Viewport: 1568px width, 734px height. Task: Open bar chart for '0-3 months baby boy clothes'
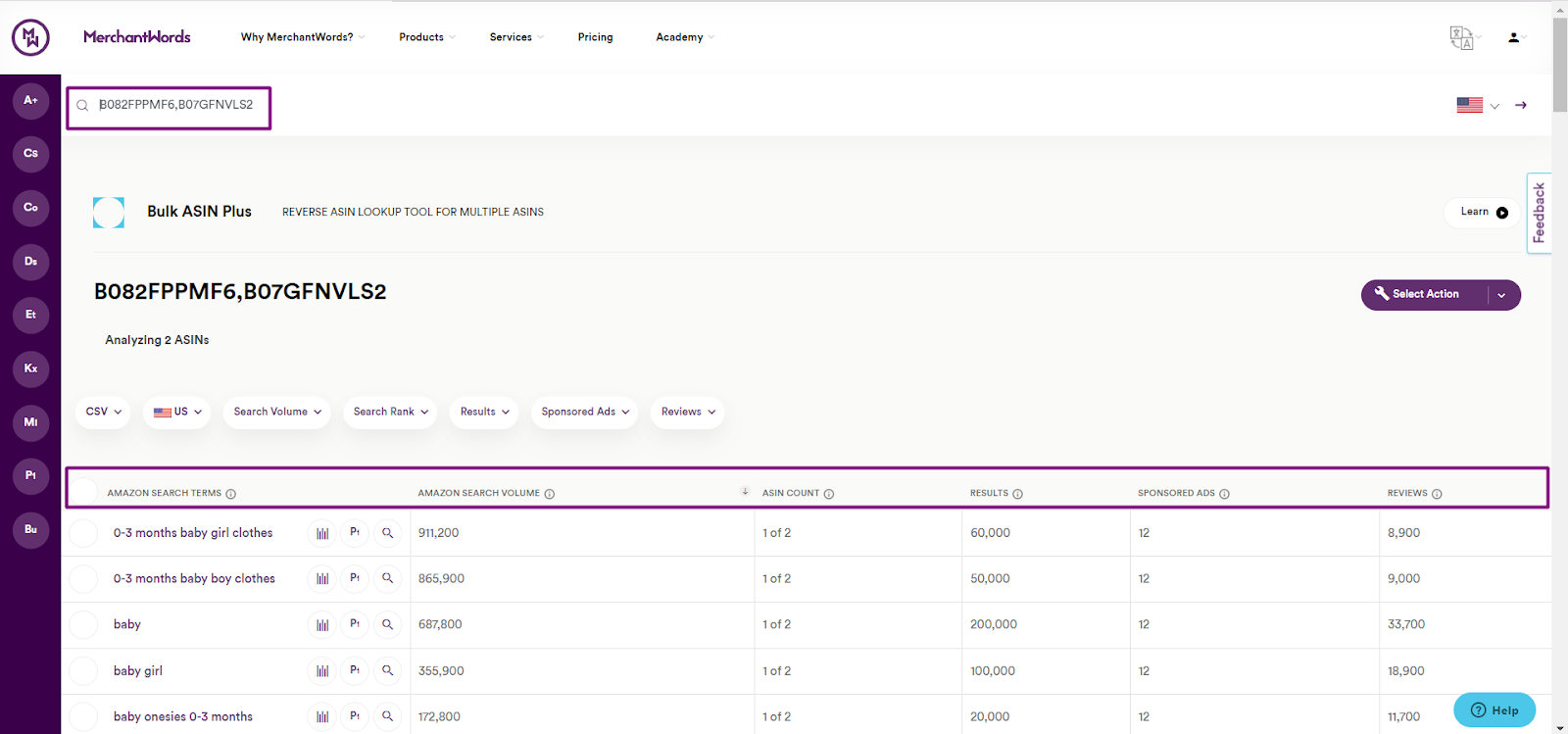pos(322,579)
